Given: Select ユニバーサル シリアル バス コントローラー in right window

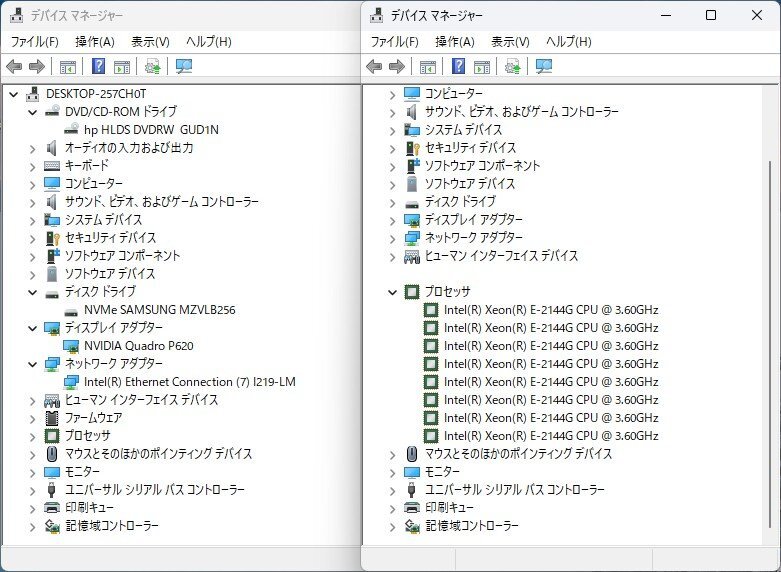Looking at the screenshot, I should point(515,490).
